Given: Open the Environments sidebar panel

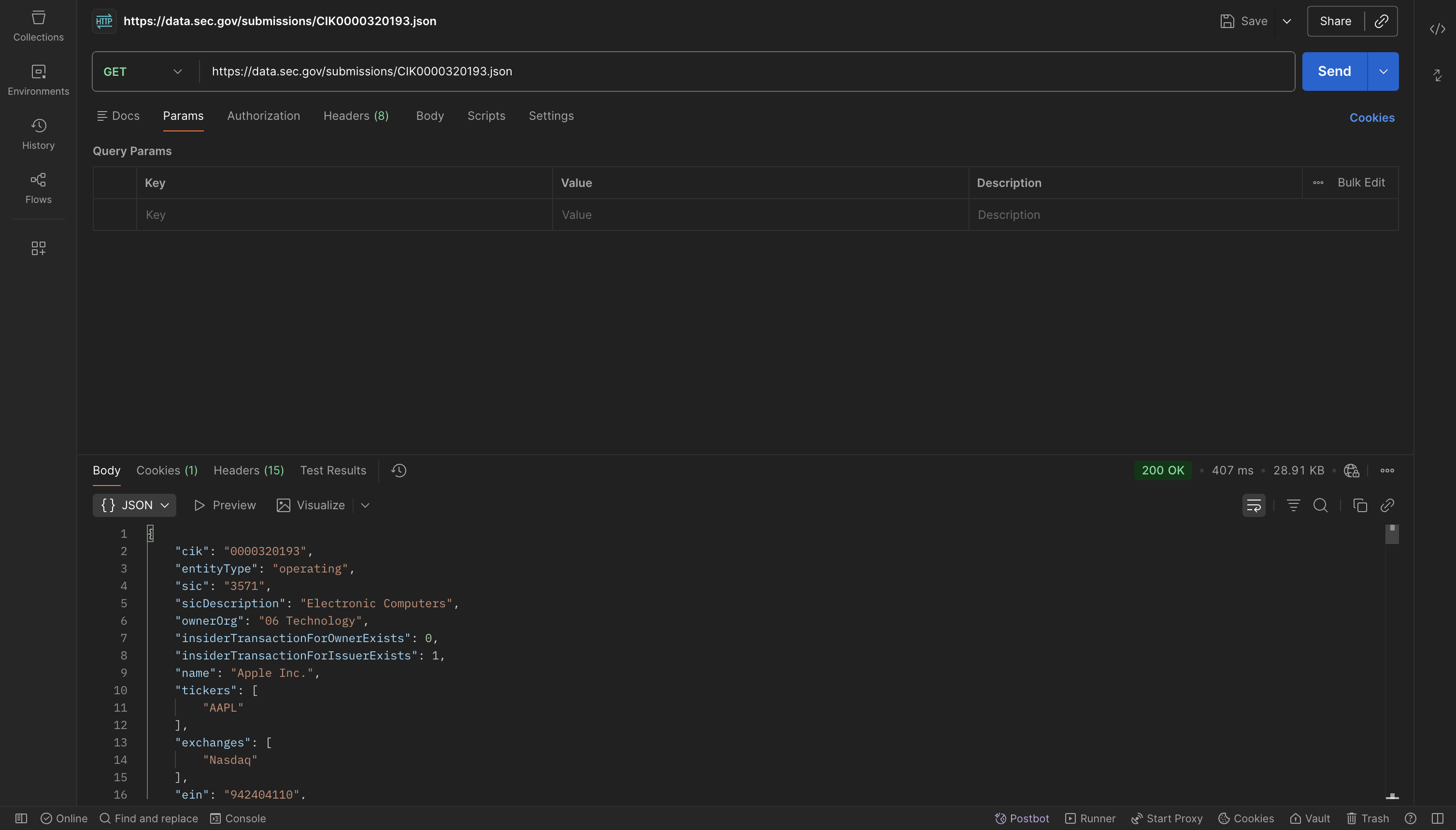Looking at the screenshot, I should [38, 80].
